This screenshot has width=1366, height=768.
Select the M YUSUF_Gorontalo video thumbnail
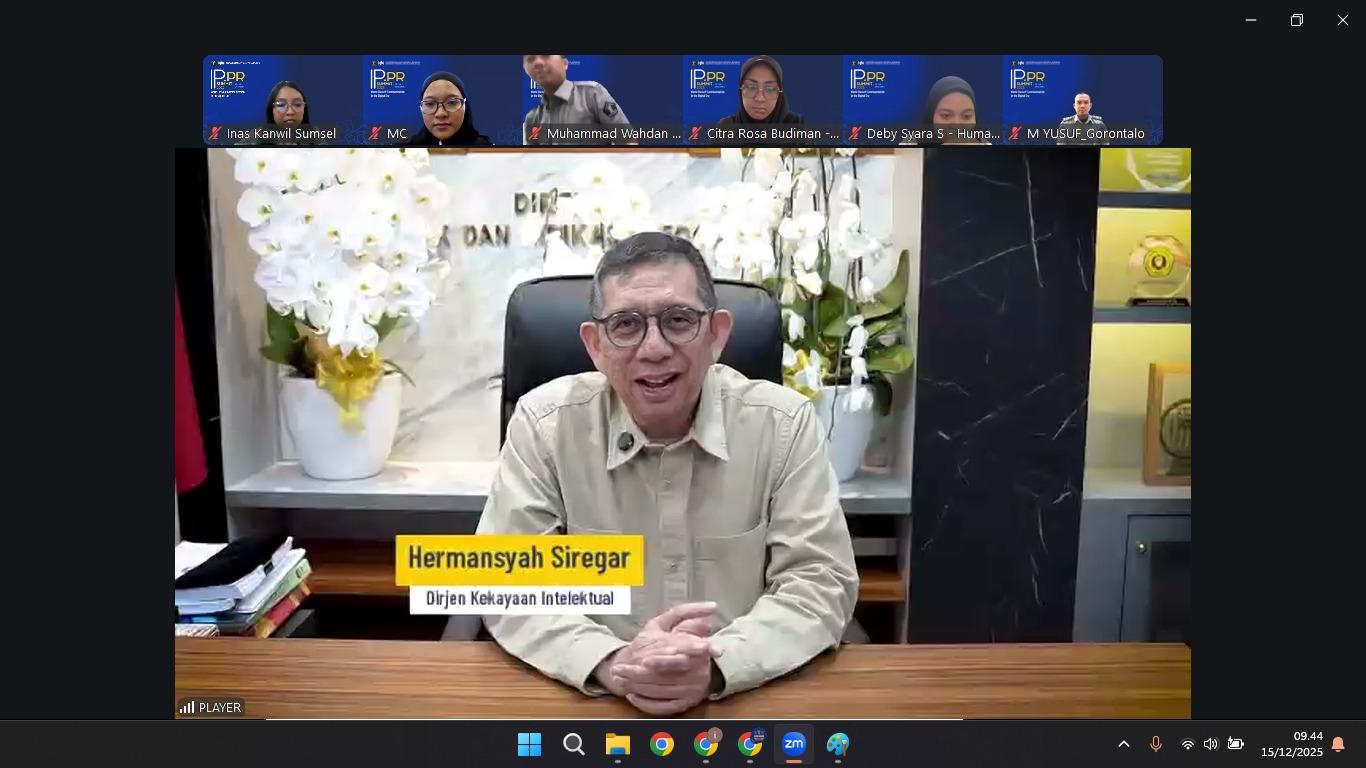(x=1083, y=100)
